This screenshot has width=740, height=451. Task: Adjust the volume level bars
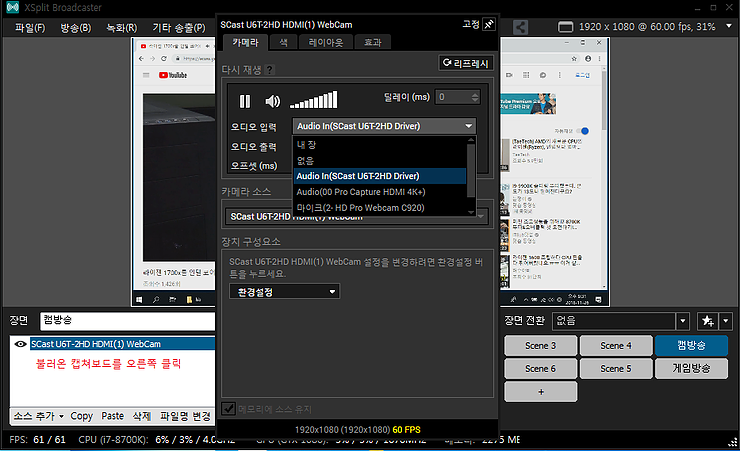coord(313,100)
